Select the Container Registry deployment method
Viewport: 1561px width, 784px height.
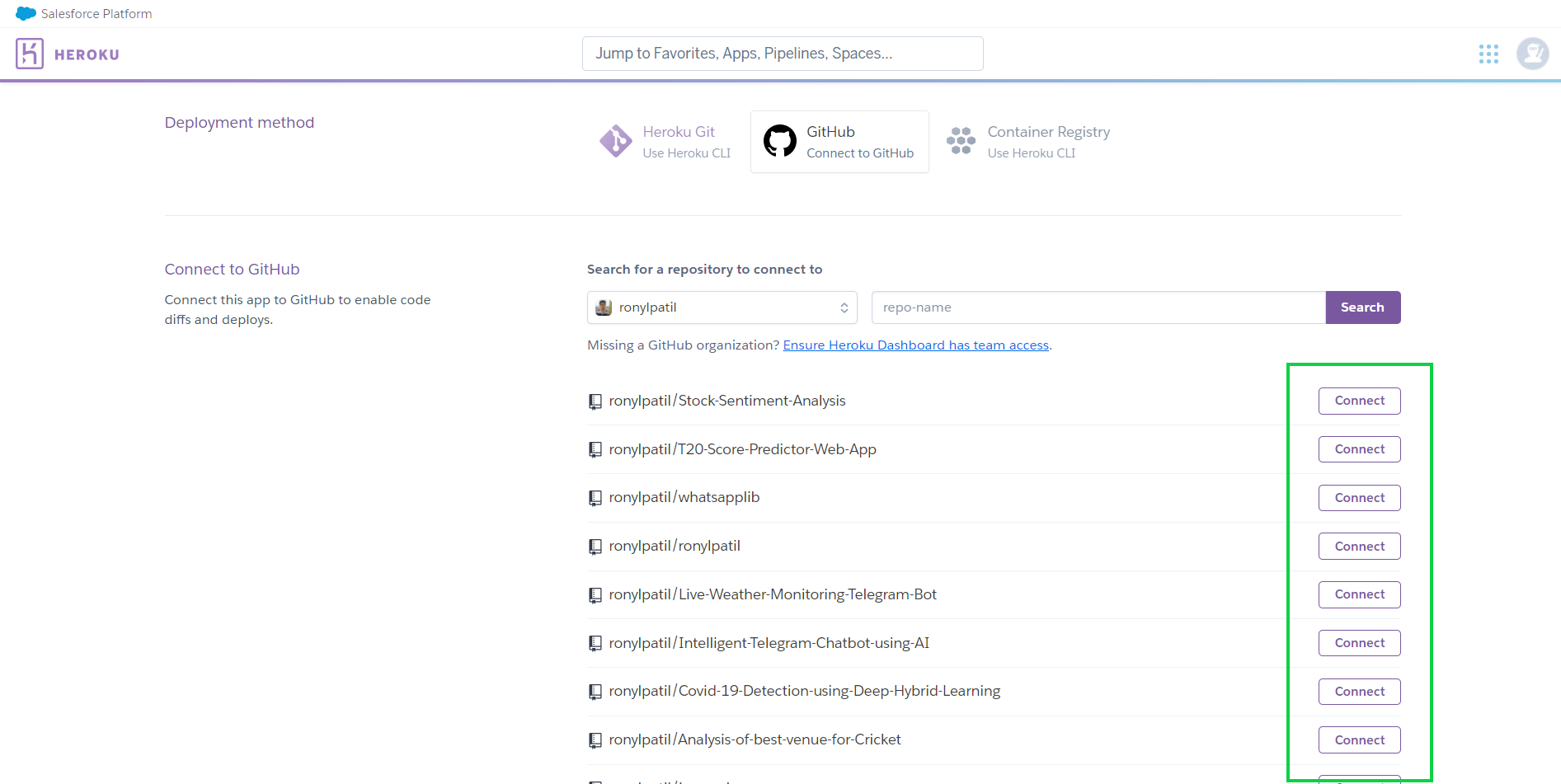tap(1028, 142)
